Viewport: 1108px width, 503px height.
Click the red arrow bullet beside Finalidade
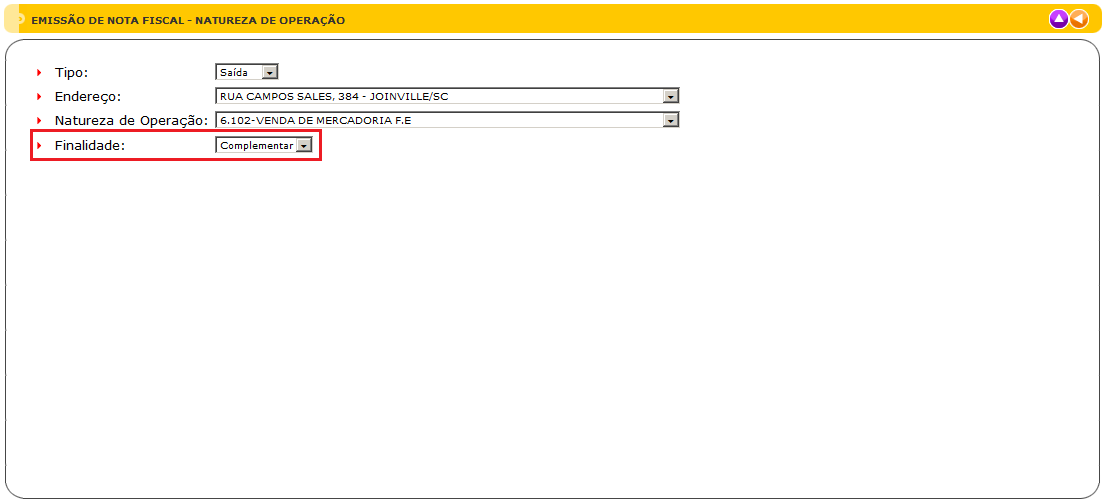pyautogui.click(x=40, y=145)
